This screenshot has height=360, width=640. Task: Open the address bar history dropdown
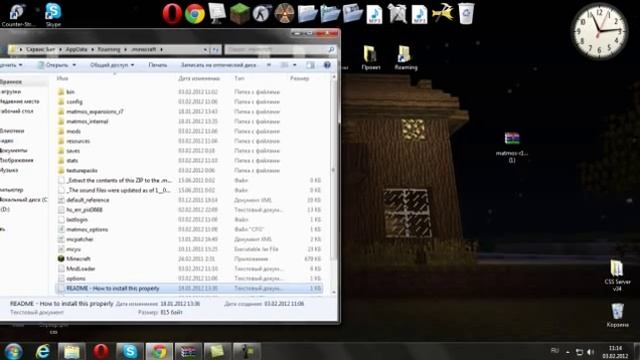205,49
